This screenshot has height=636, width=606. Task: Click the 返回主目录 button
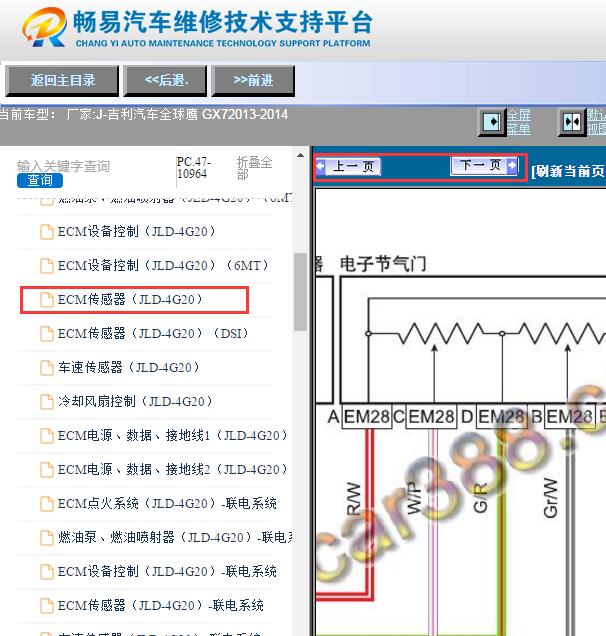(x=62, y=81)
